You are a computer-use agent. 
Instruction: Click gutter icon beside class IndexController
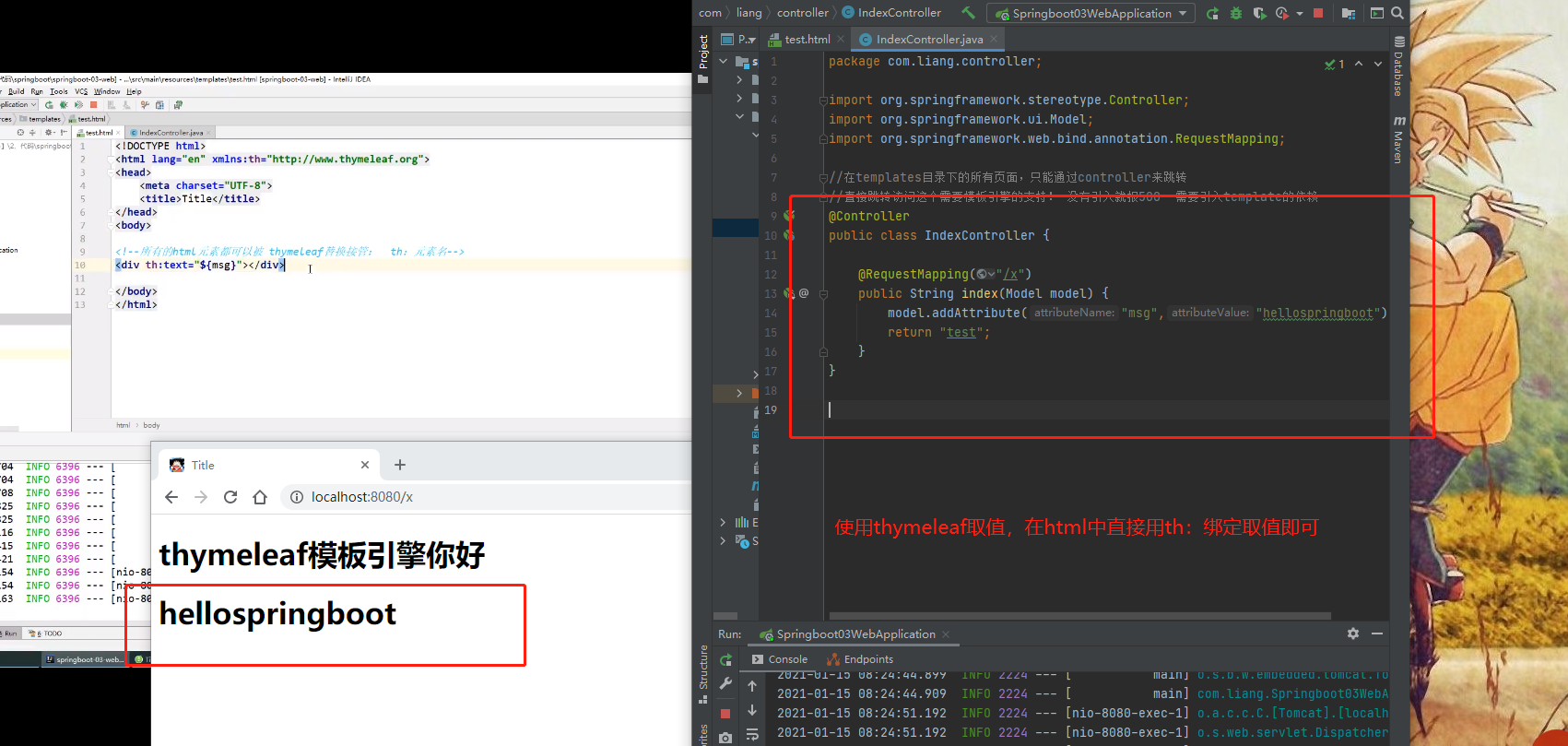click(x=789, y=235)
